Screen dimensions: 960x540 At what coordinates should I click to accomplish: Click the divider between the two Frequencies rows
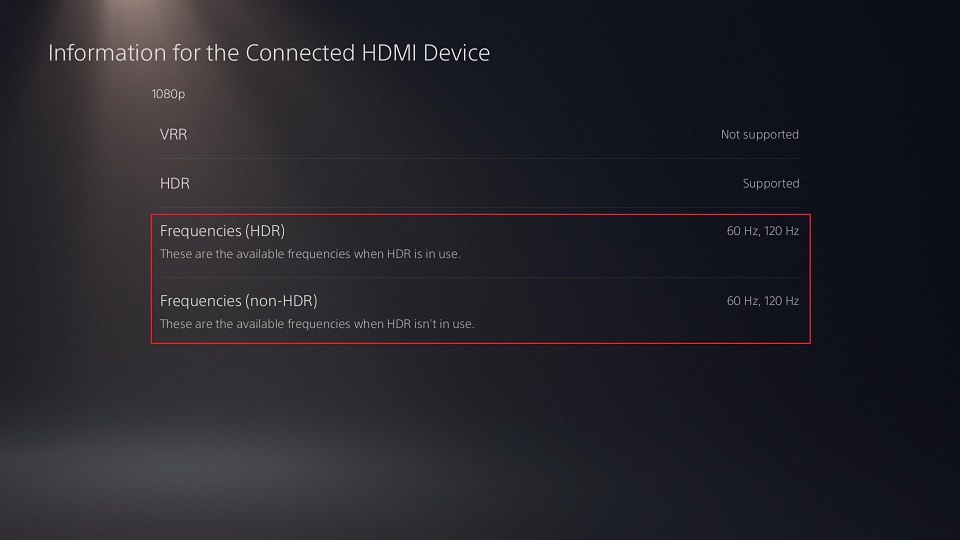480,277
